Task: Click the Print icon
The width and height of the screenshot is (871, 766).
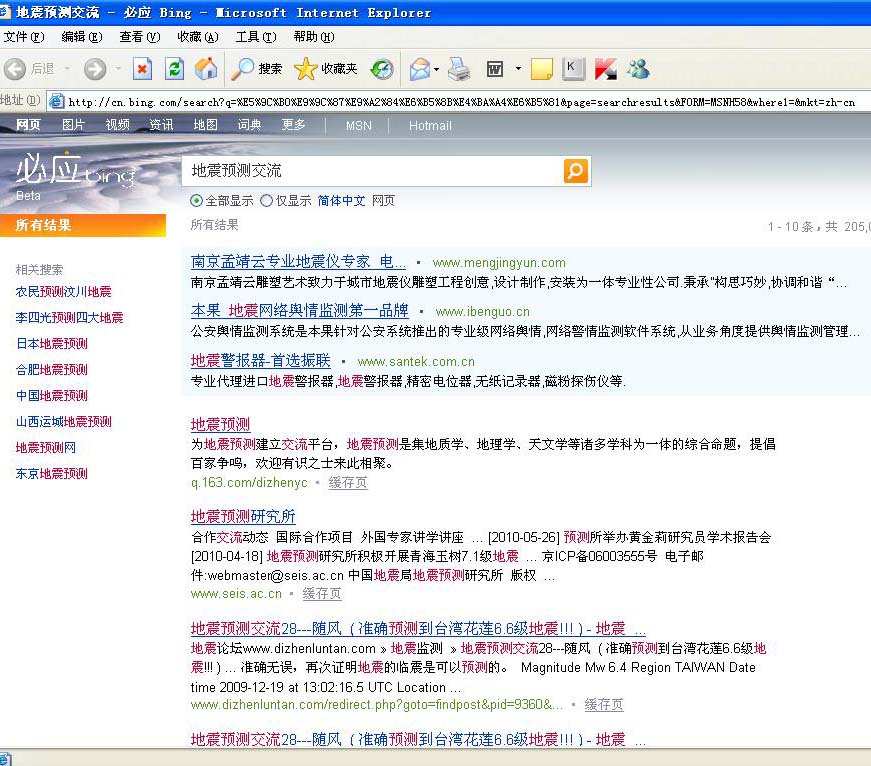Action: tap(459, 69)
